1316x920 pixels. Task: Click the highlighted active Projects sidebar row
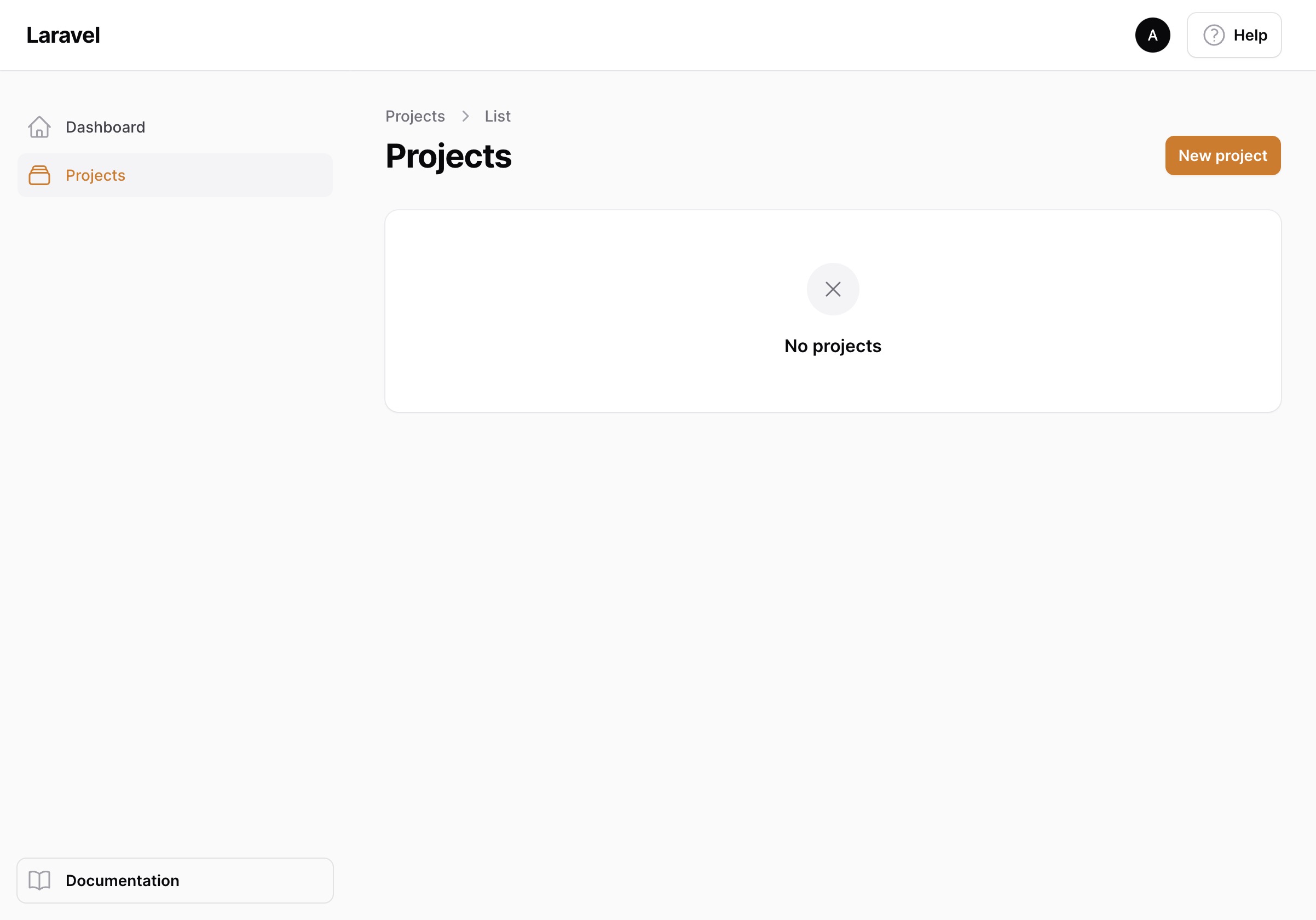point(175,175)
